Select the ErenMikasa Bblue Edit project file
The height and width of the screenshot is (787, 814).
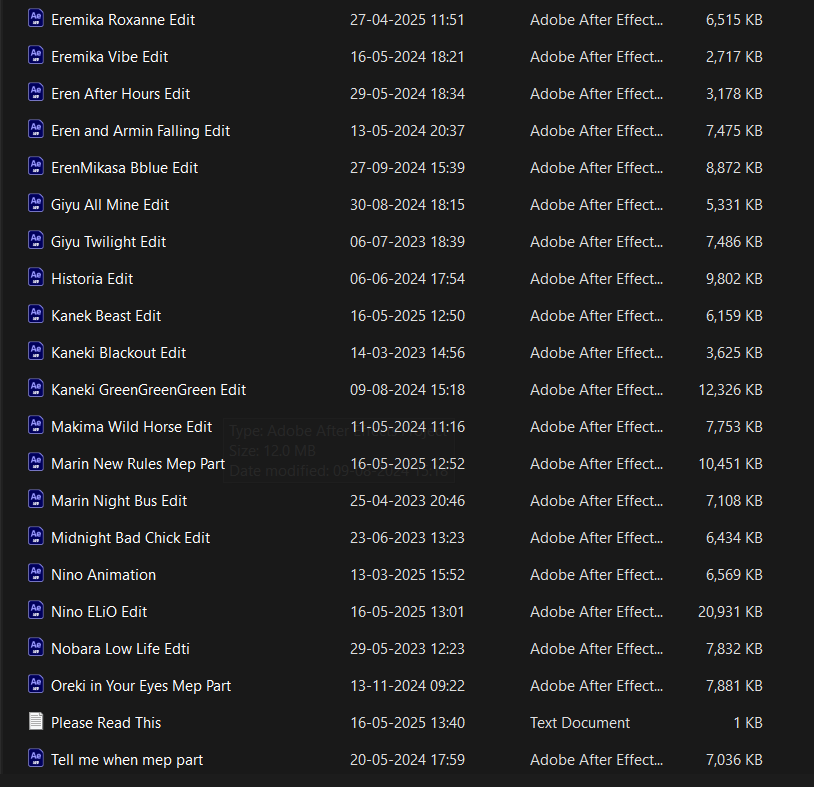point(124,168)
